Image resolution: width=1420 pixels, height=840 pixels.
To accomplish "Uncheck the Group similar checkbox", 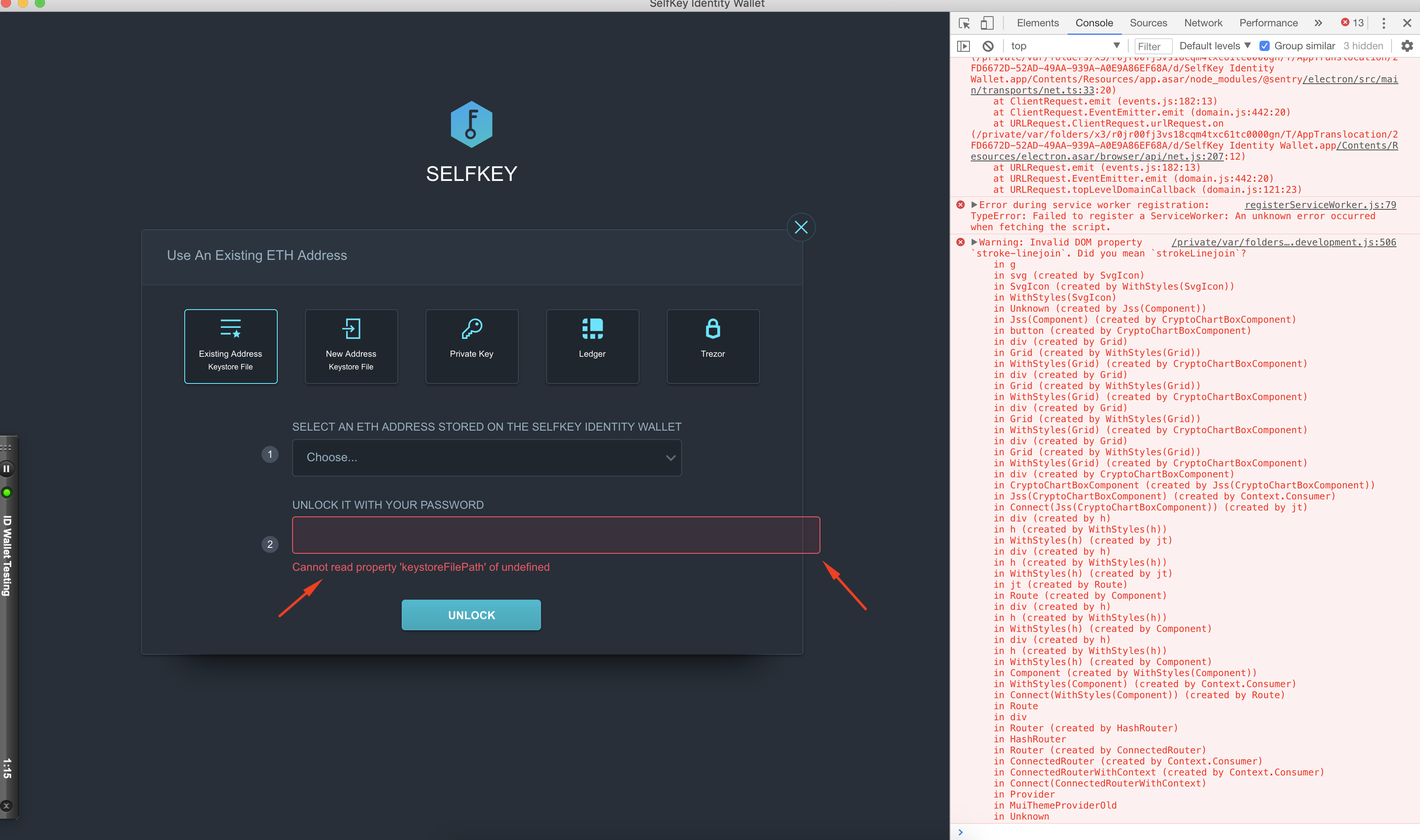I will [1265, 45].
